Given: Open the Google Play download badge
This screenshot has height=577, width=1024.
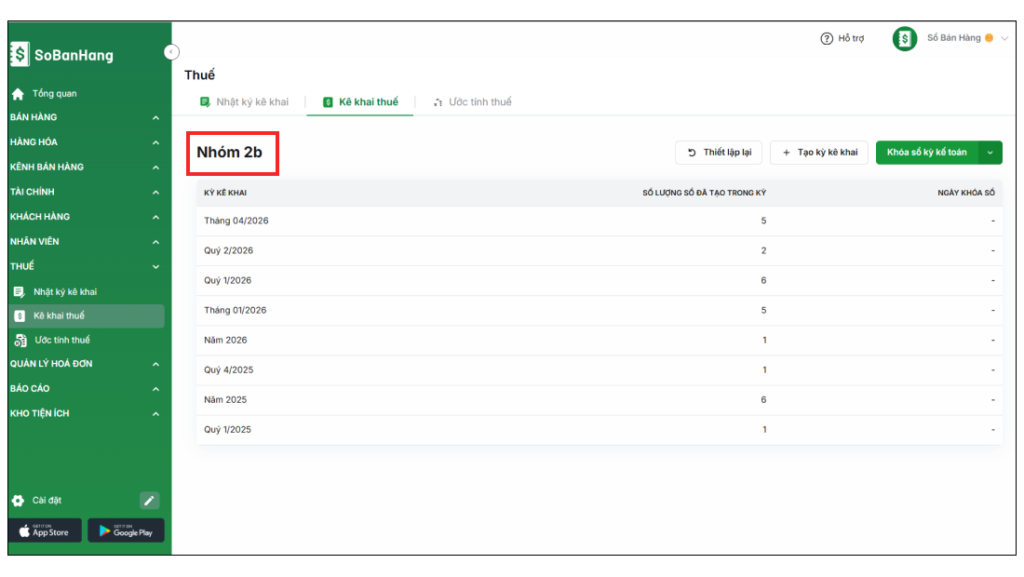Looking at the screenshot, I should (126, 531).
